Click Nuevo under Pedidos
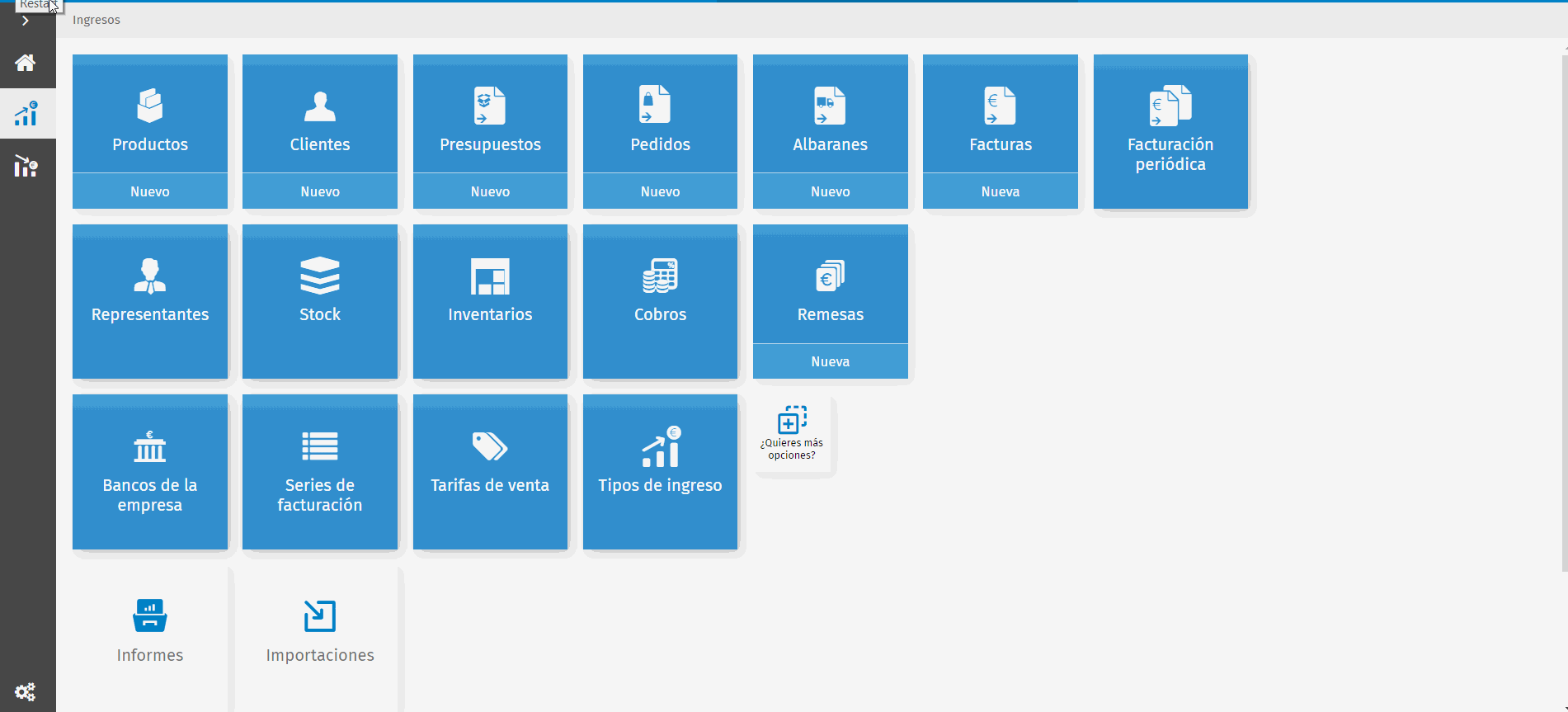Screen dimensions: 1568x712 [660, 191]
